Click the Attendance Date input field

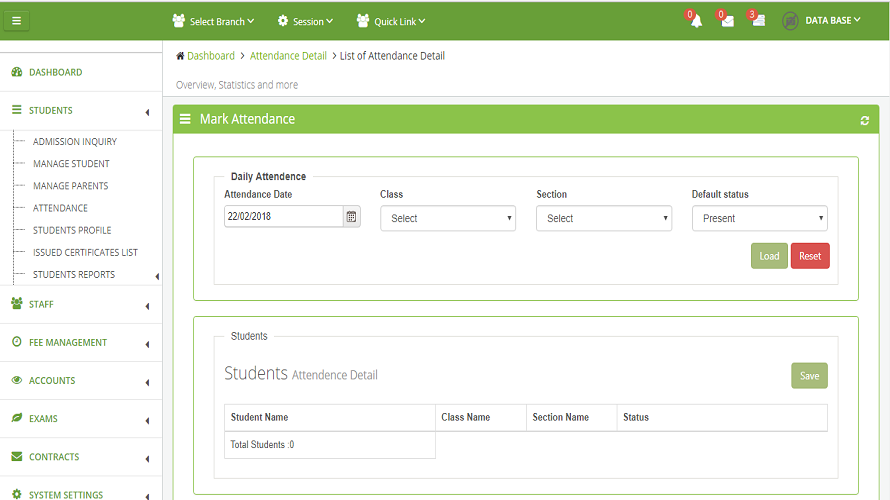click(x=284, y=216)
